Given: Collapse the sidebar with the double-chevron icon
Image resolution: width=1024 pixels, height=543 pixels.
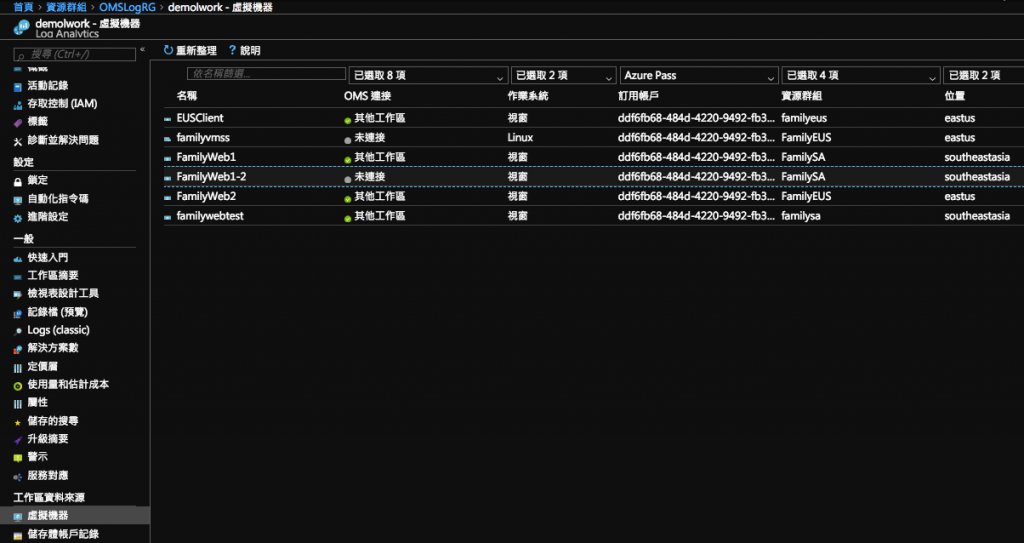Looking at the screenshot, I should coord(142,50).
